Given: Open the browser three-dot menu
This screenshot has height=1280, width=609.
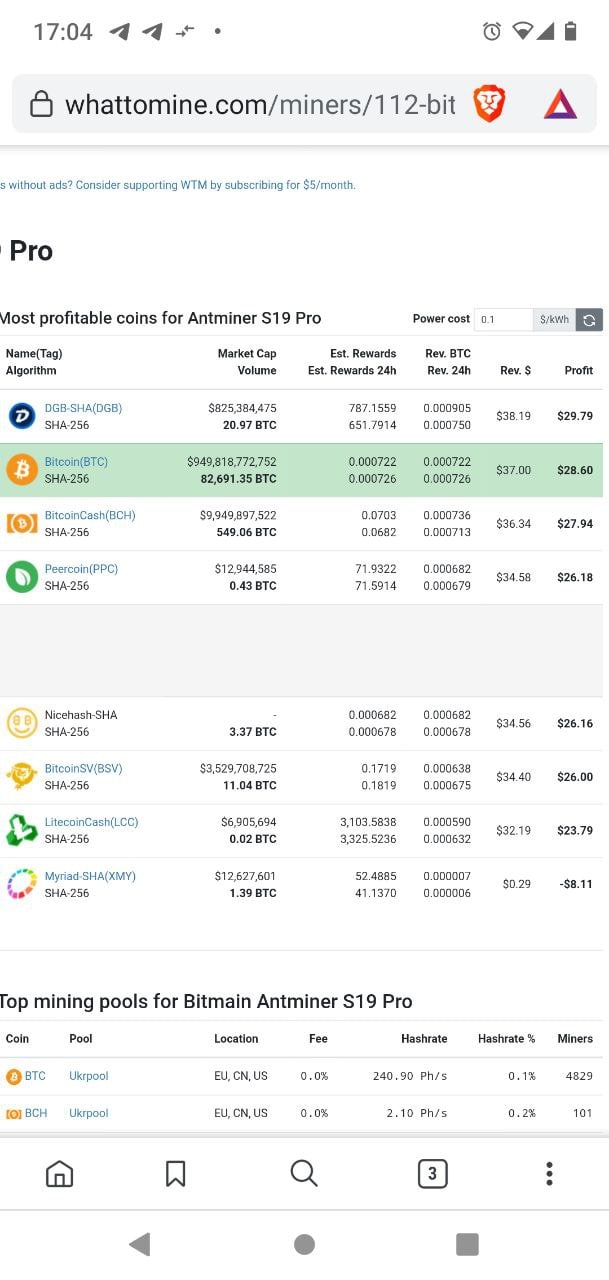Looking at the screenshot, I should point(549,1173).
